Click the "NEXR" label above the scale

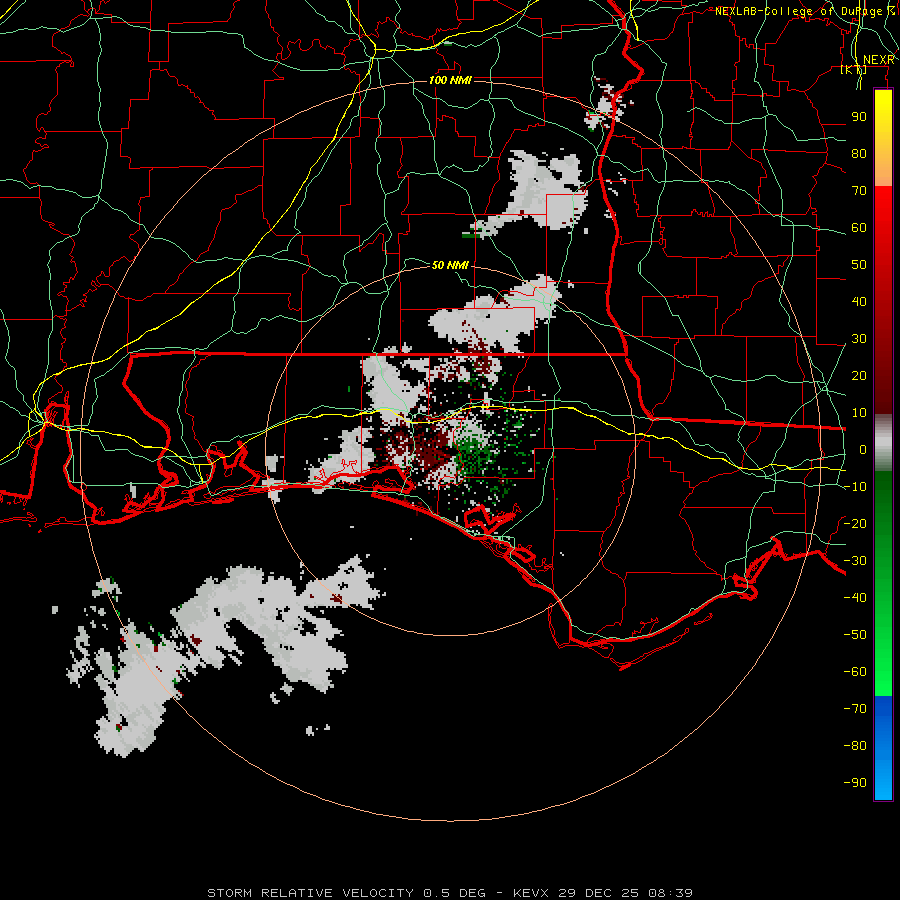pyautogui.click(x=878, y=60)
